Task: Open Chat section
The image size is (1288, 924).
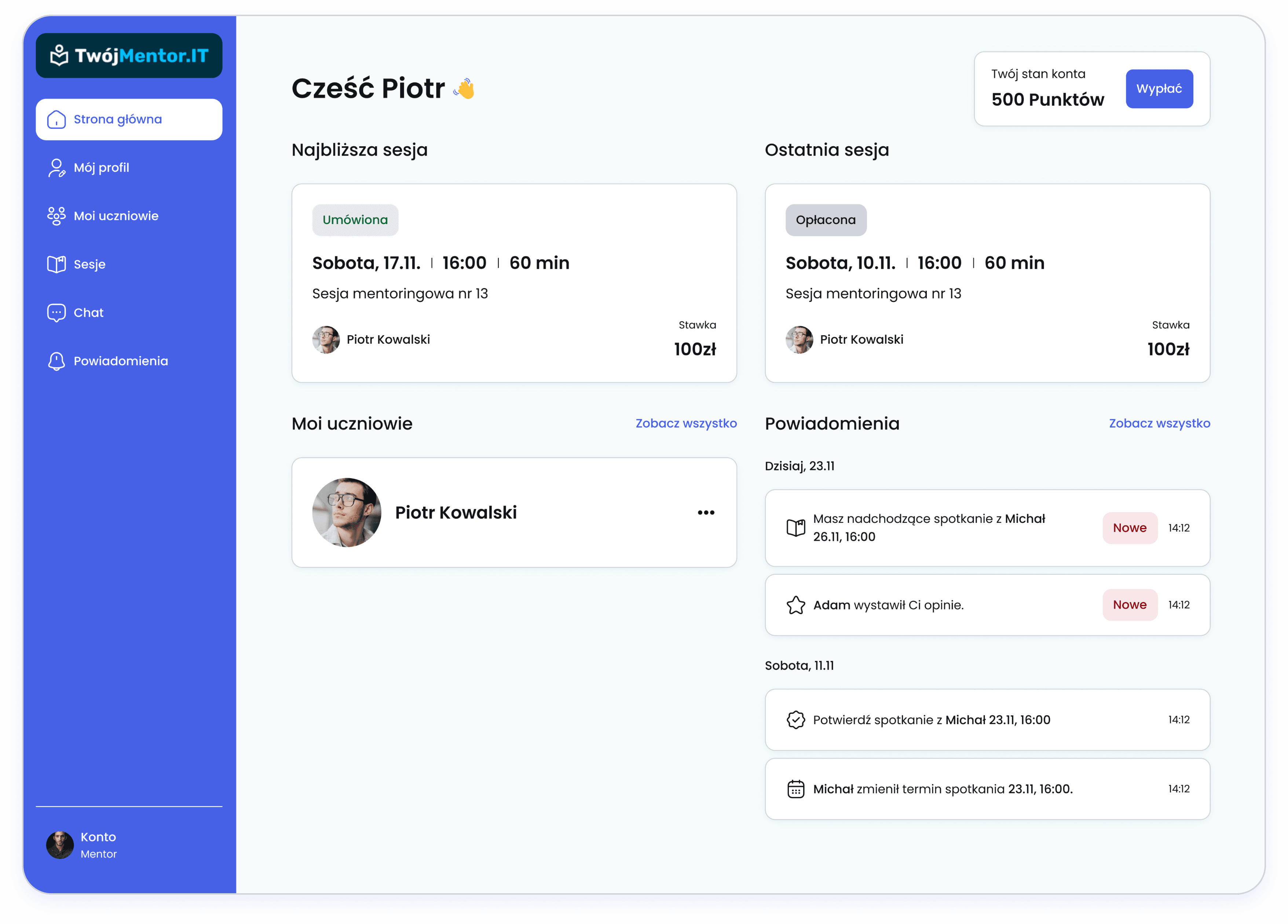Action: coord(129,313)
